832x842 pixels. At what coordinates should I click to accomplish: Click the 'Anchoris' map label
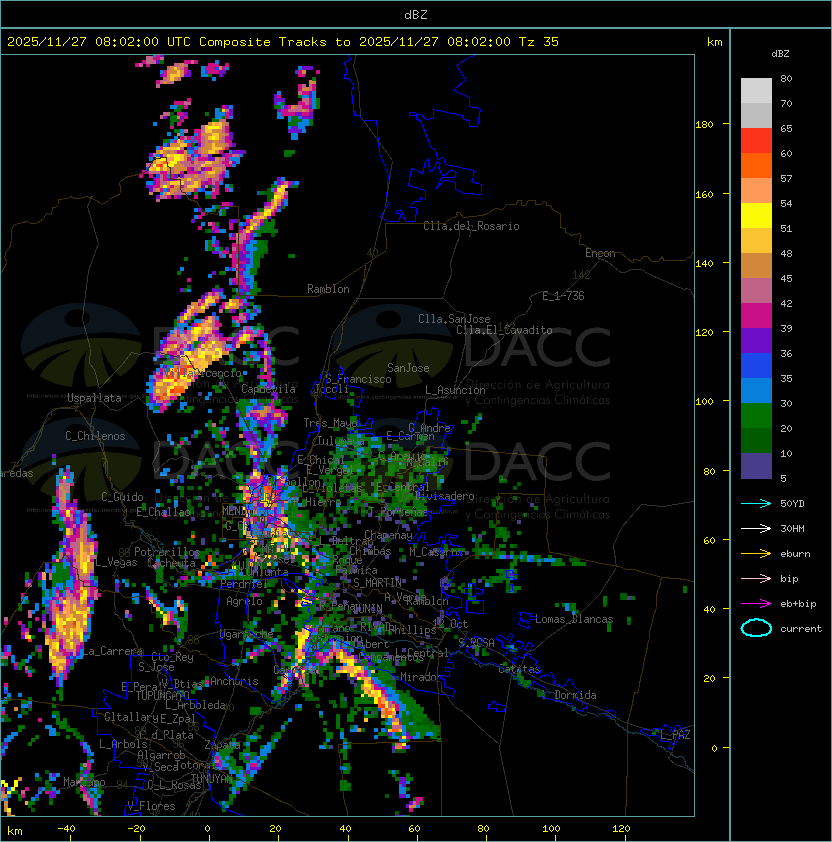234,681
